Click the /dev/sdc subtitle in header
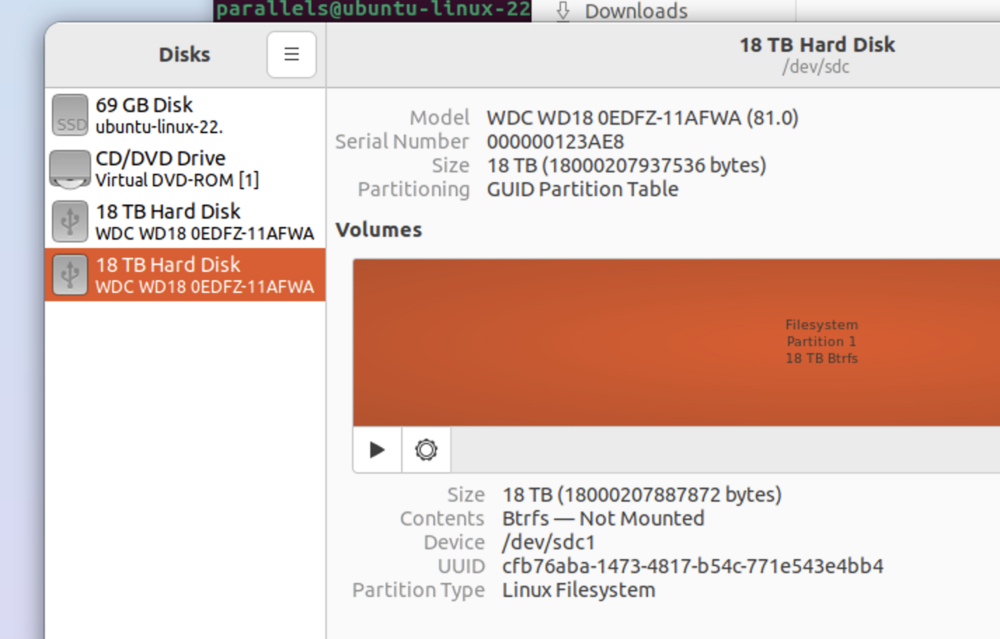 [x=816, y=67]
